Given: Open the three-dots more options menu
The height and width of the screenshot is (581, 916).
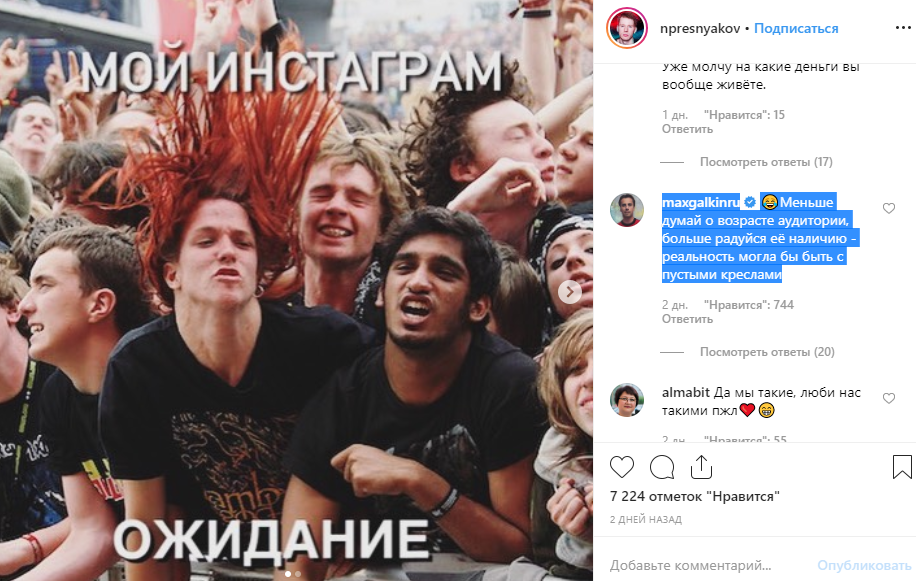Looking at the screenshot, I should tap(903, 28).
